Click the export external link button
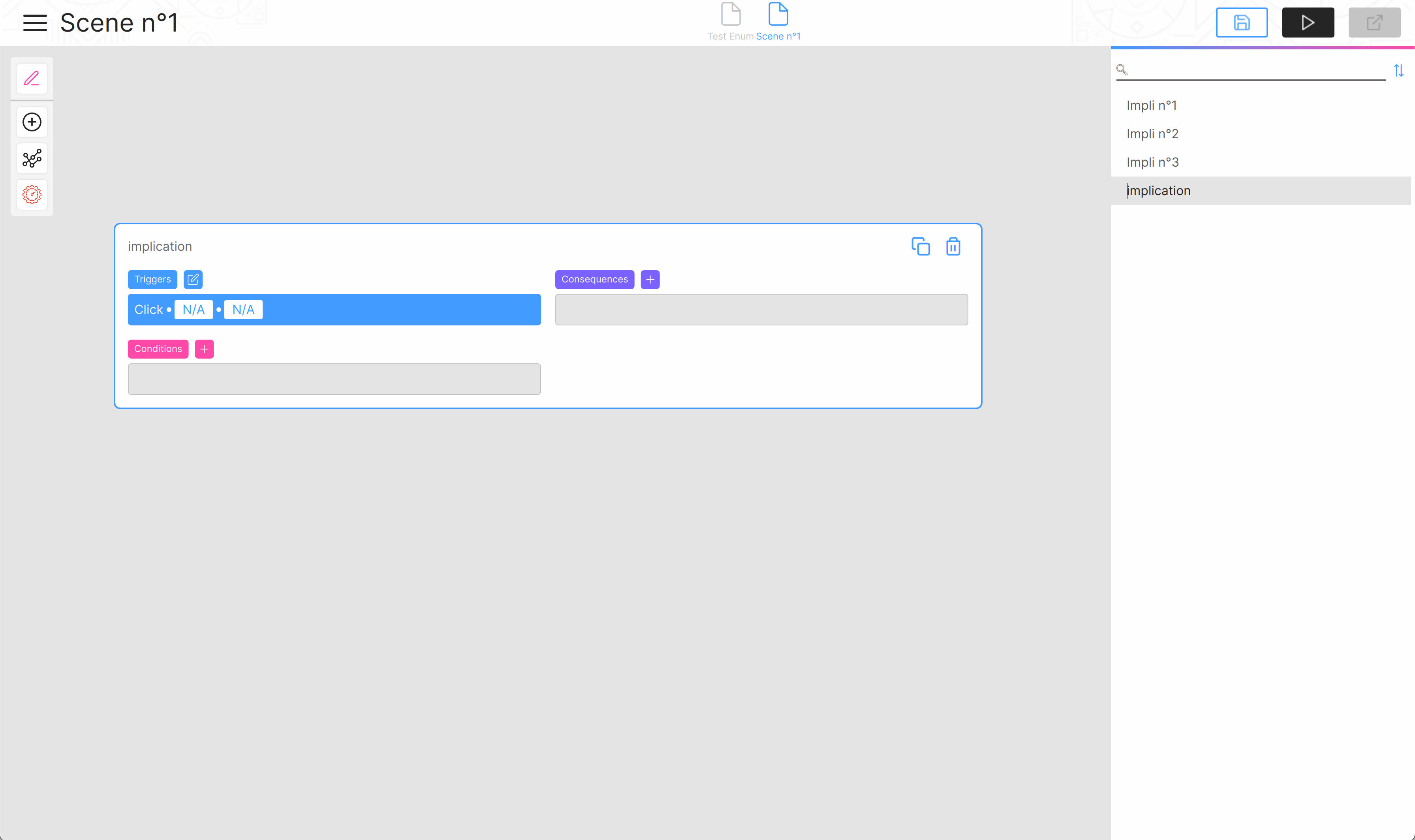The width and height of the screenshot is (1415, 840). 1374,23
